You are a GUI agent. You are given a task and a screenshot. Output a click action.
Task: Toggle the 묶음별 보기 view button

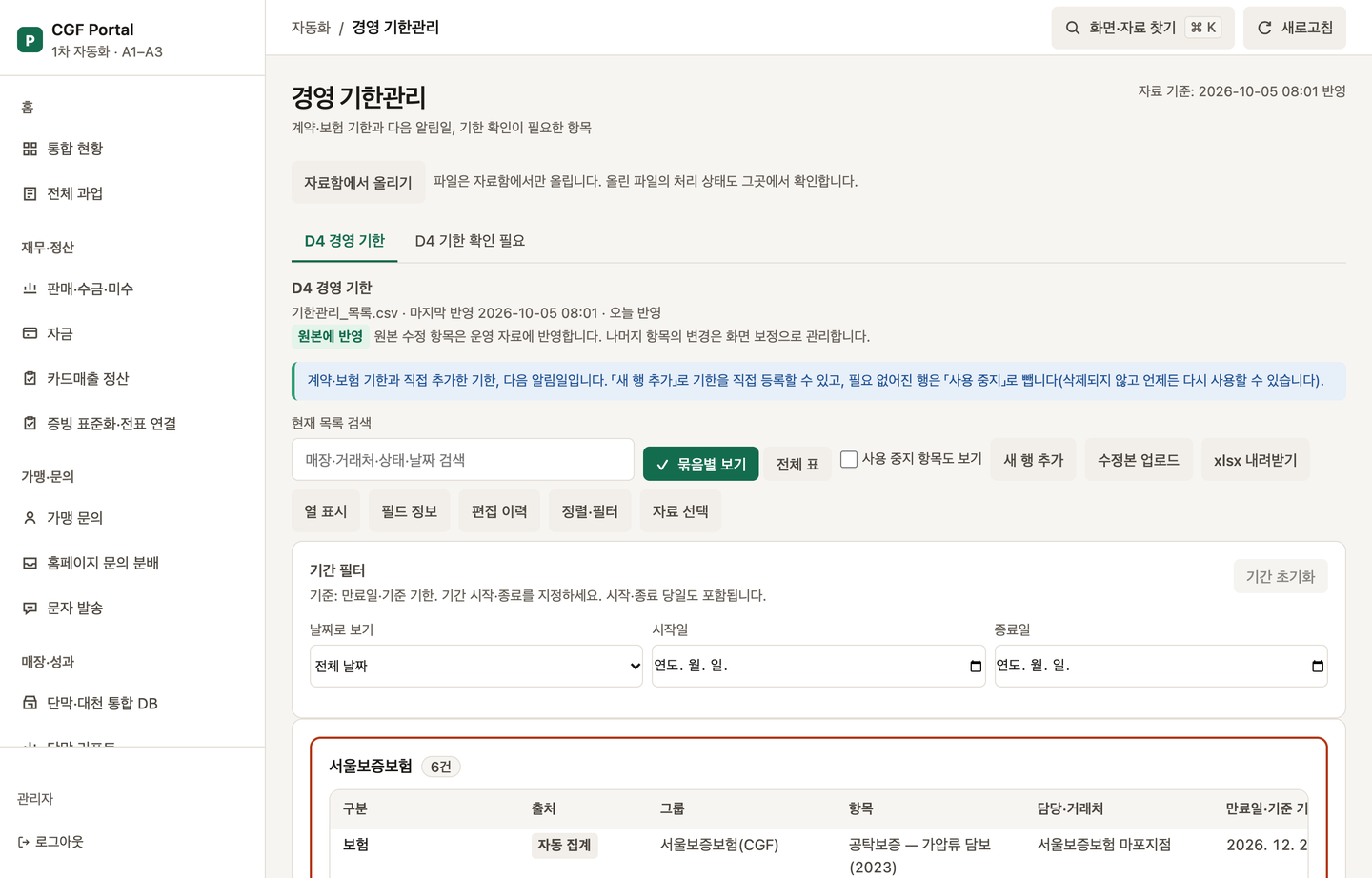tap(700, 464)
